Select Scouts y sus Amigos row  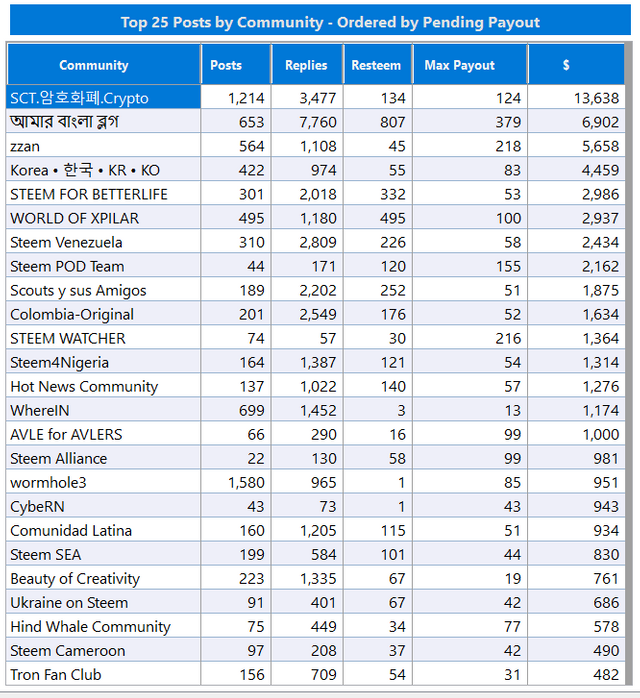pyautogui.click(x=315, y=290)
